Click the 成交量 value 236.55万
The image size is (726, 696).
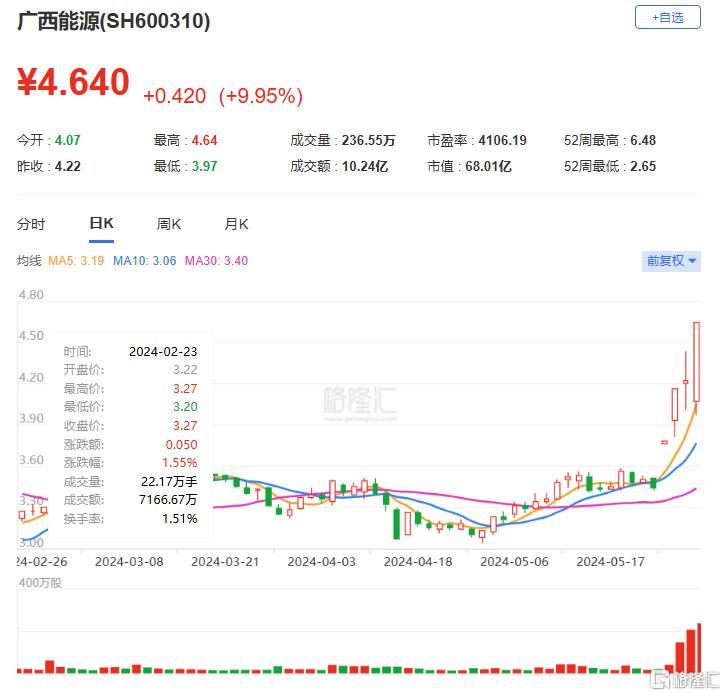pos(369,140)
